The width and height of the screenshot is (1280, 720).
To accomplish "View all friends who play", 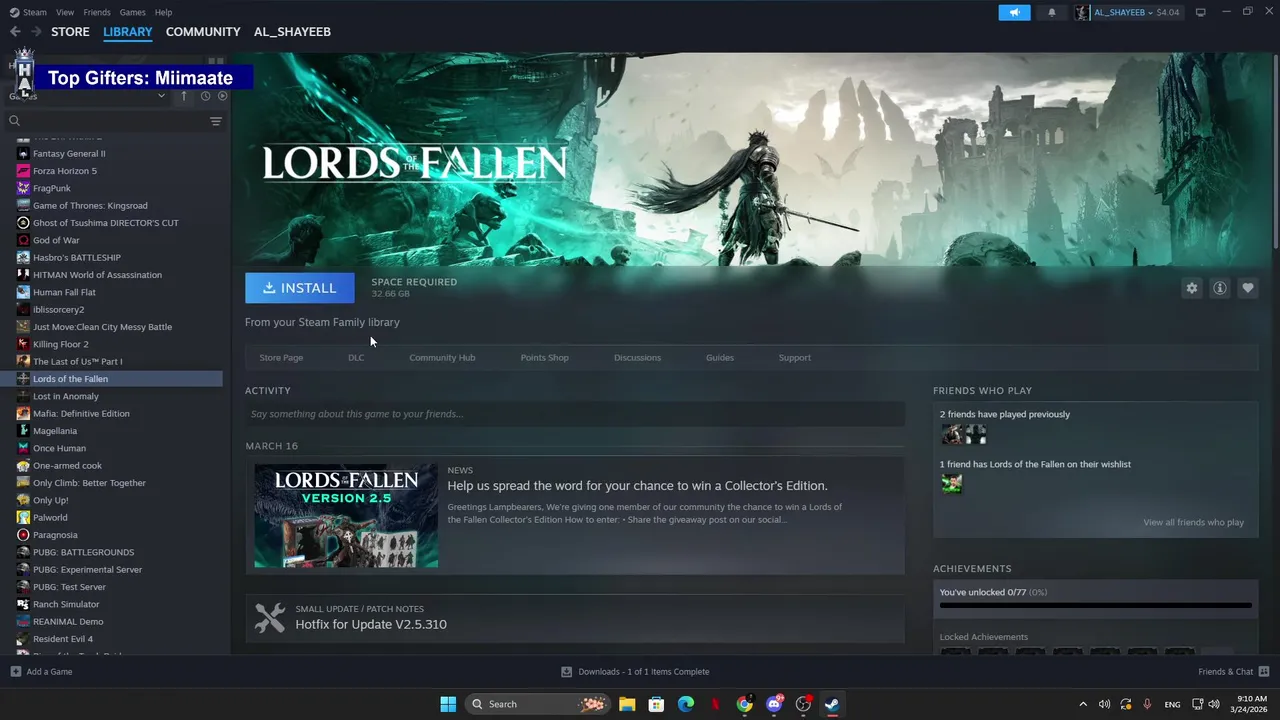I will [x=1193, y=523].
